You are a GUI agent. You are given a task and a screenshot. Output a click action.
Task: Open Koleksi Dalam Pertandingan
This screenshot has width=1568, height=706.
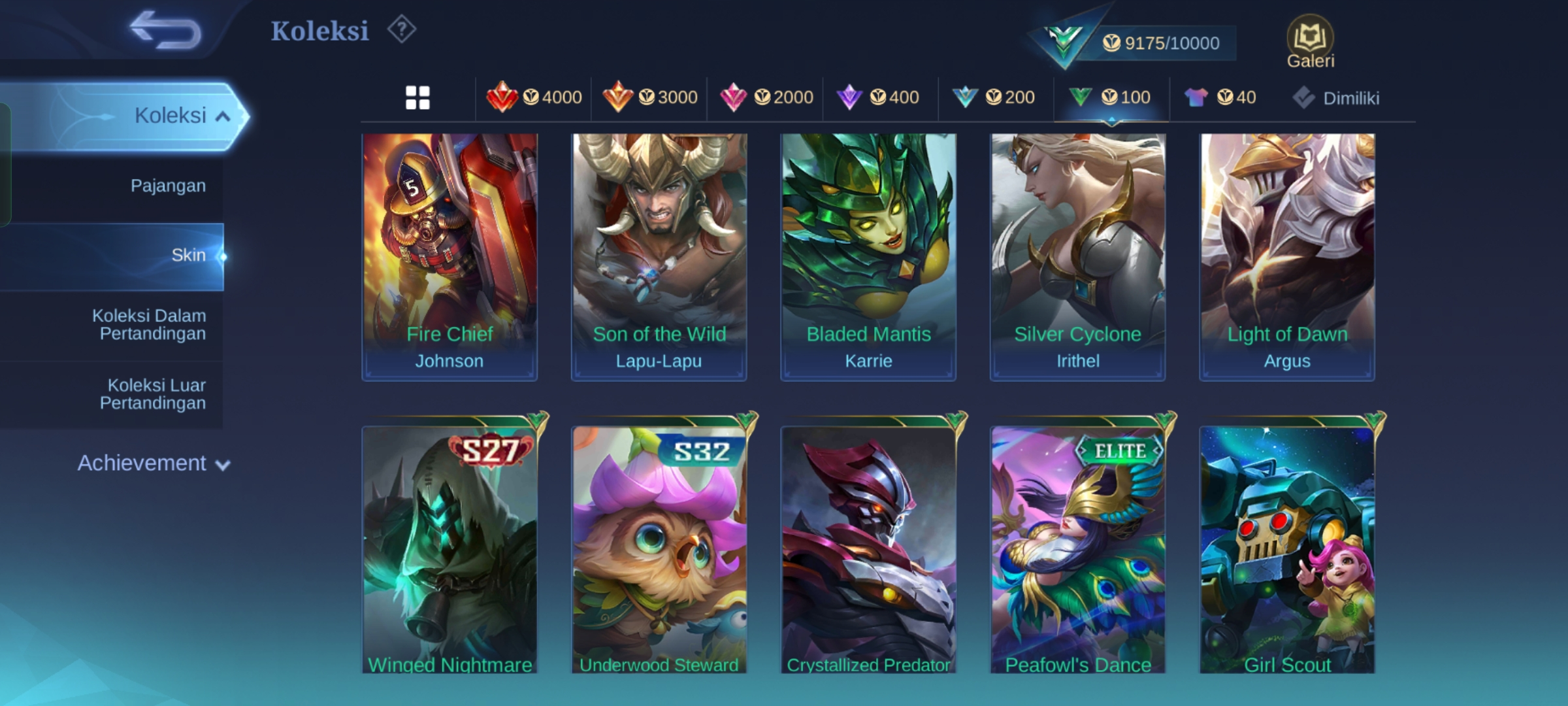[x=149, y=324]
